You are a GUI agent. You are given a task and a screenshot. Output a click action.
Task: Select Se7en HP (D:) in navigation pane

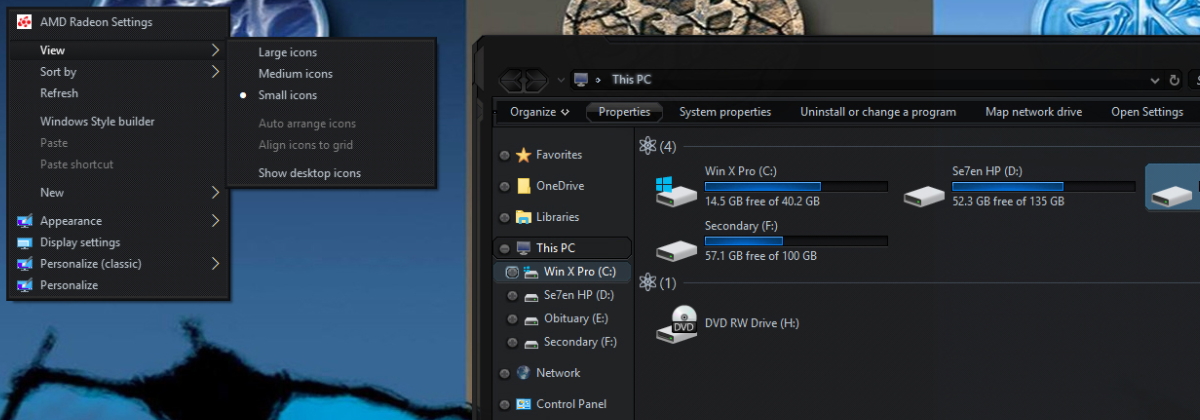coord(579,295)
